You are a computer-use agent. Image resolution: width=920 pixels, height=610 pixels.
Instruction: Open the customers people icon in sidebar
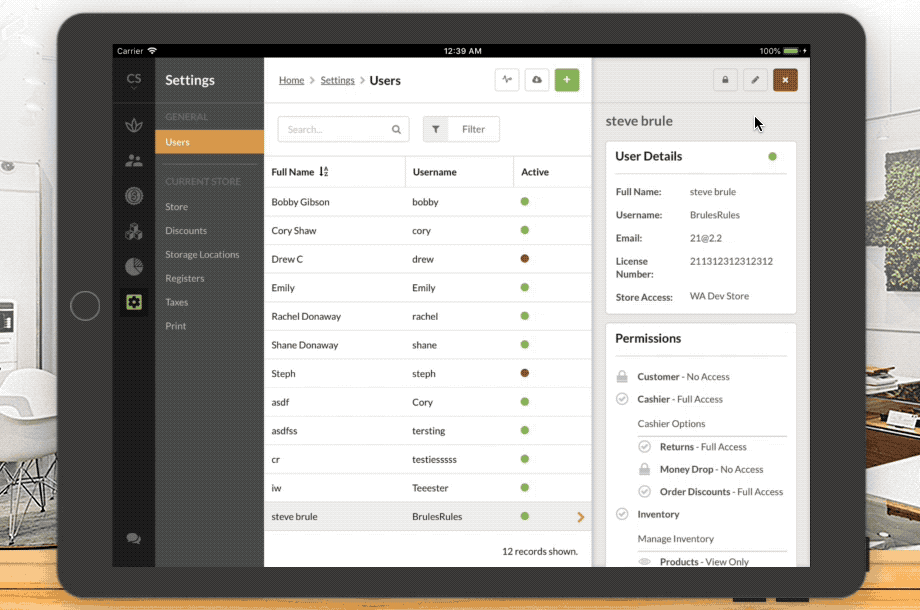134,160
